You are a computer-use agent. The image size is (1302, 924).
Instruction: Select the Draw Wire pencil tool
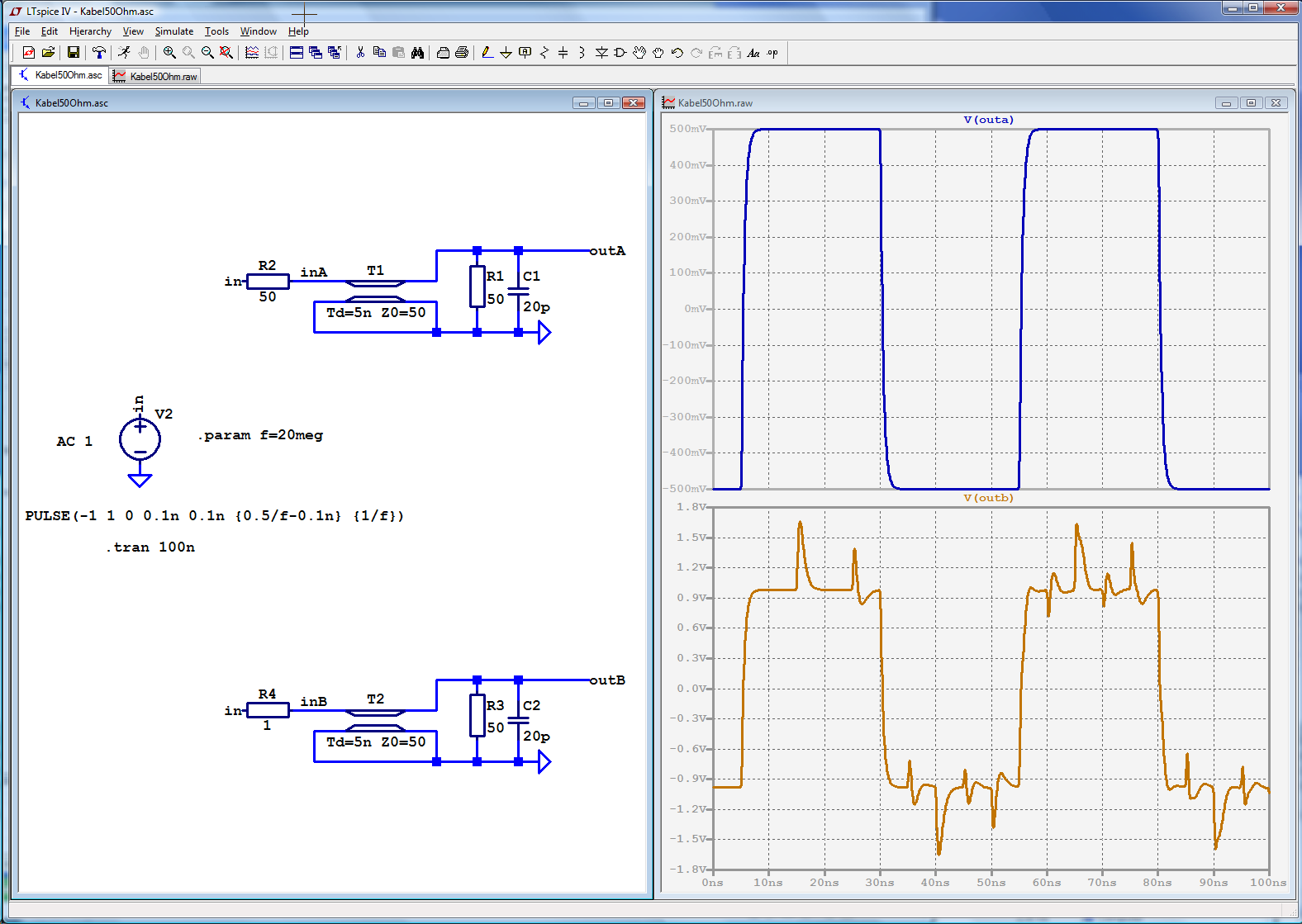(487, 53)
